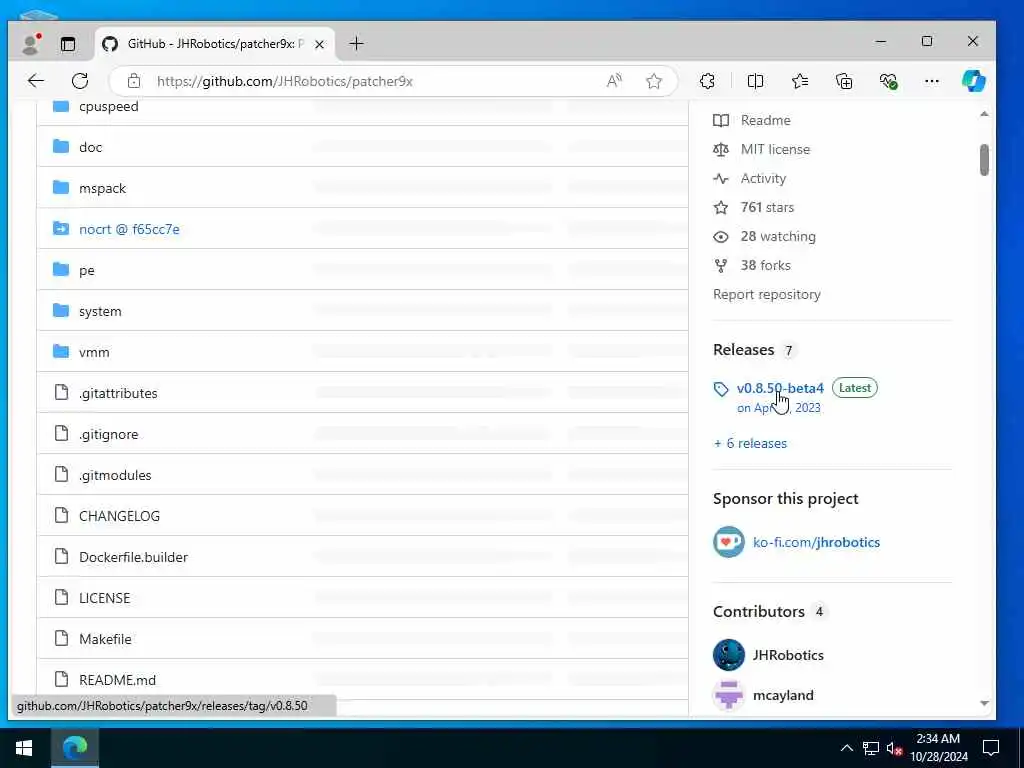Open repository Activity link

coord(763,178)
